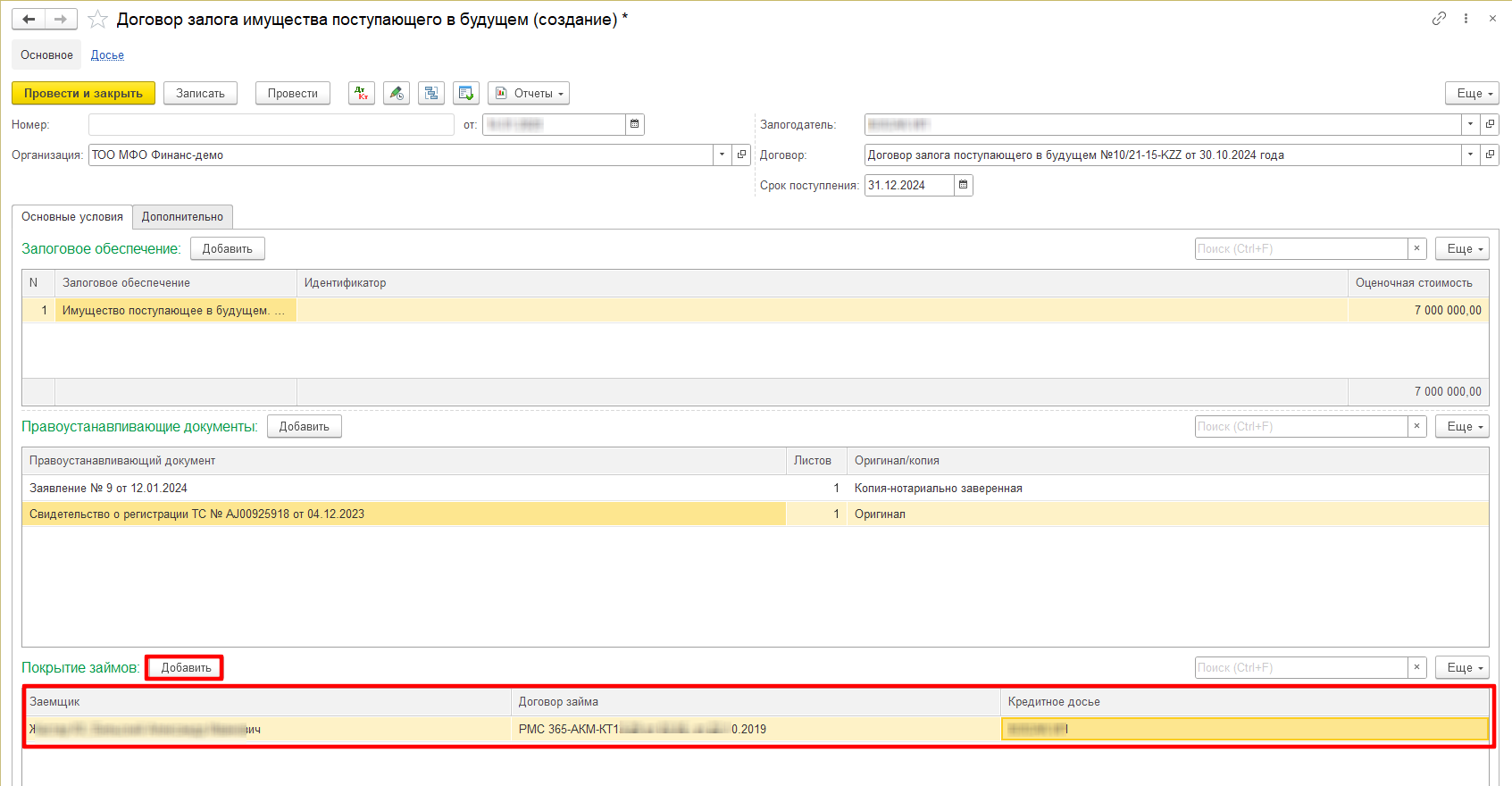Click the Организация field with ТОО МФО Финанс-демо
The image size is (1512, 786).
[x=401, y=155]
